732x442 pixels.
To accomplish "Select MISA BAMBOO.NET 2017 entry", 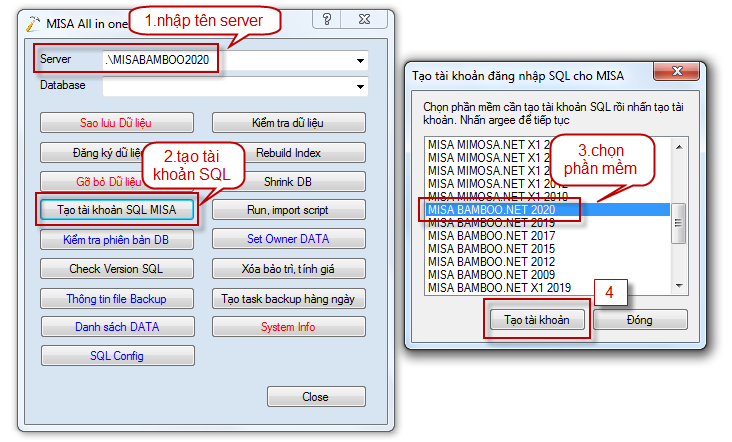I will (548, 236).
